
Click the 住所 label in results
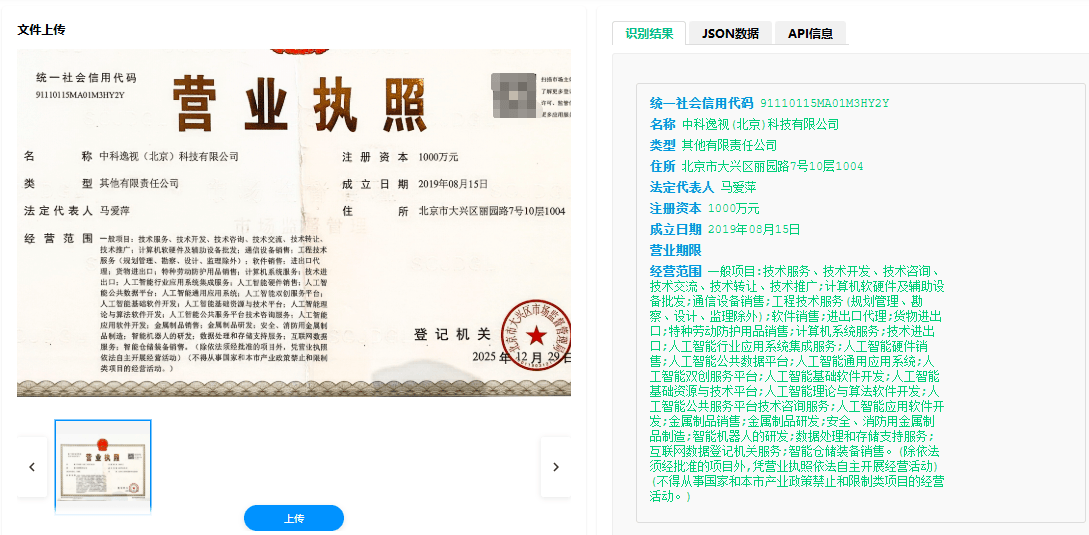(663, 166)
